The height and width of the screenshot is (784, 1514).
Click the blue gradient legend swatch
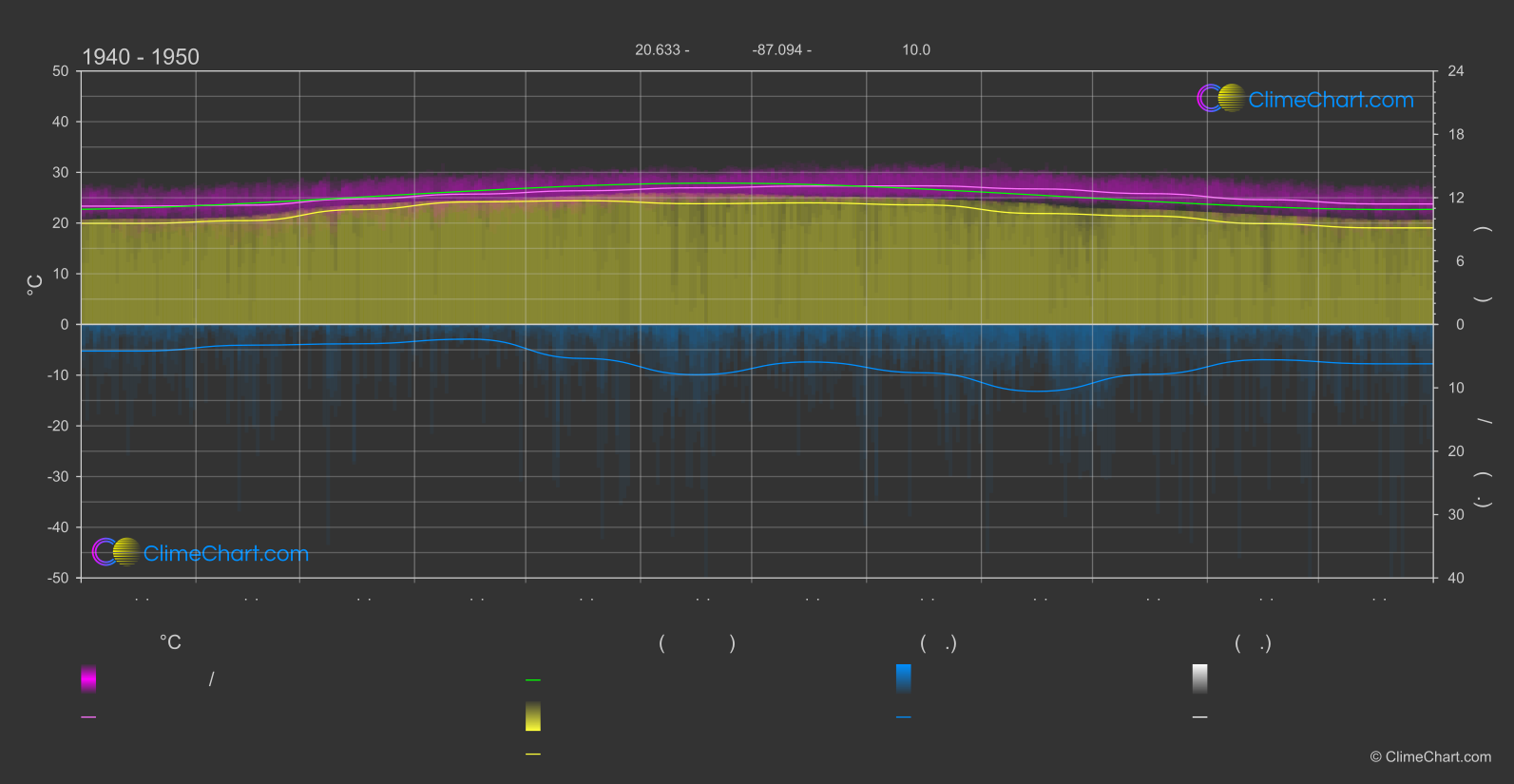point(904,679)
